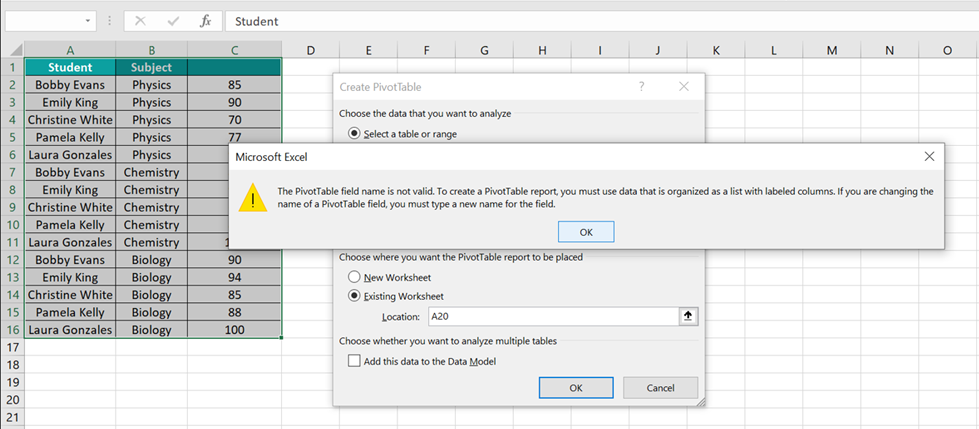Select column M header
Viewport: 979px width, 429px height.
832,51
